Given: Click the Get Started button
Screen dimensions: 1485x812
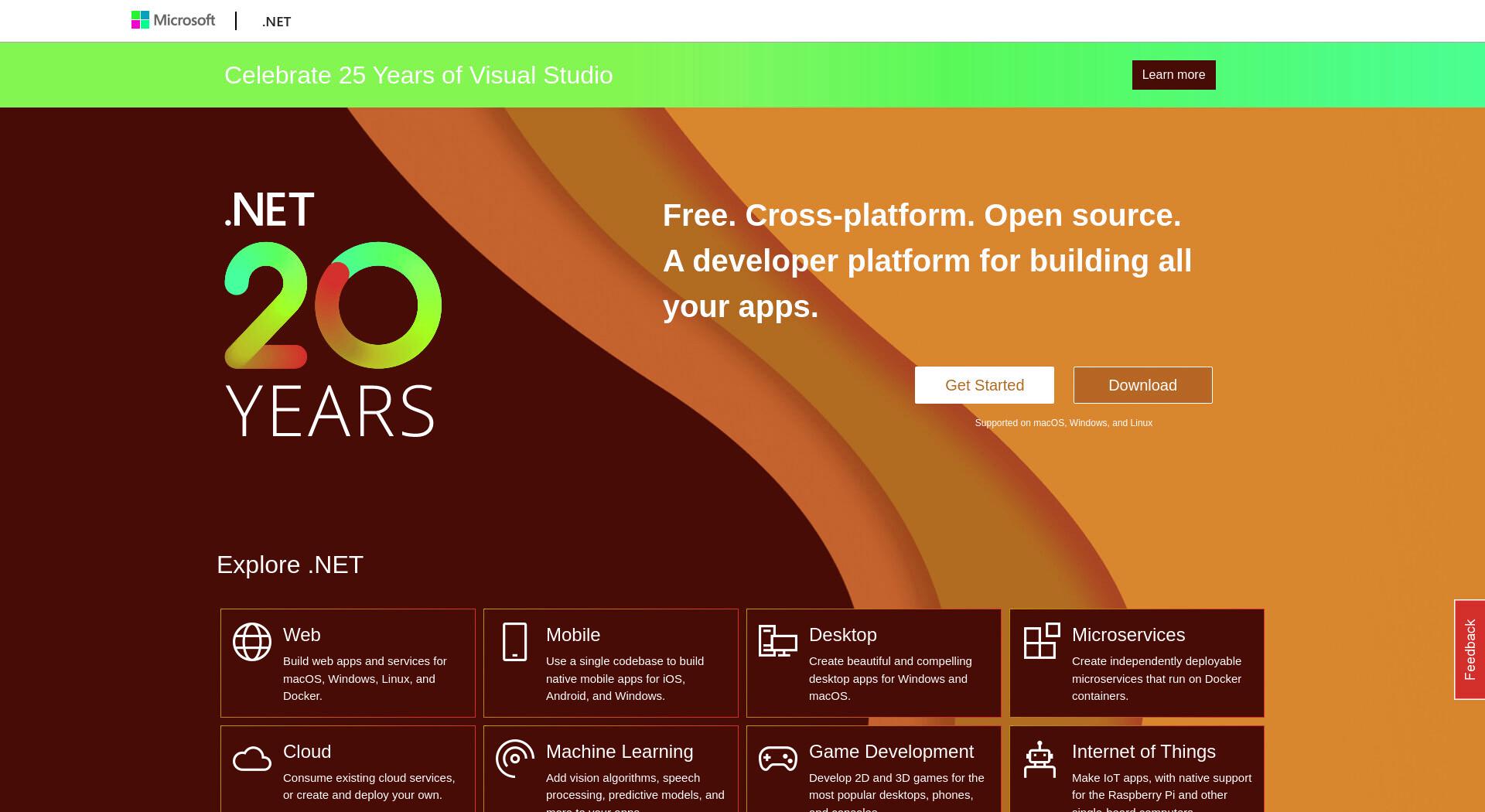Looking at the screenshot, I should click(x=985, y=385).
